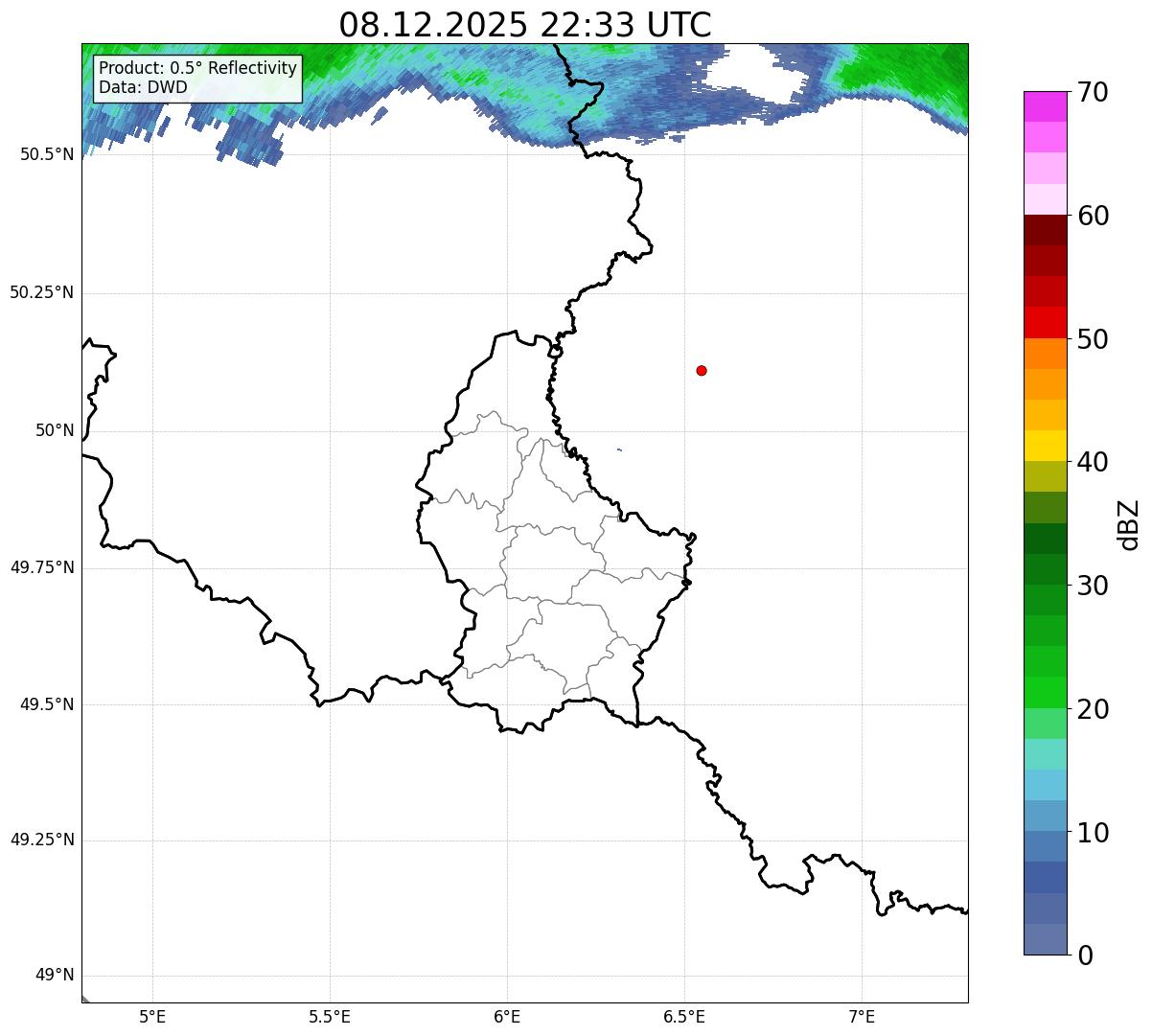Viewport: 1152px width, 1036px height.
Task: Click the 49.5°N latitude label
Action: 47,704
